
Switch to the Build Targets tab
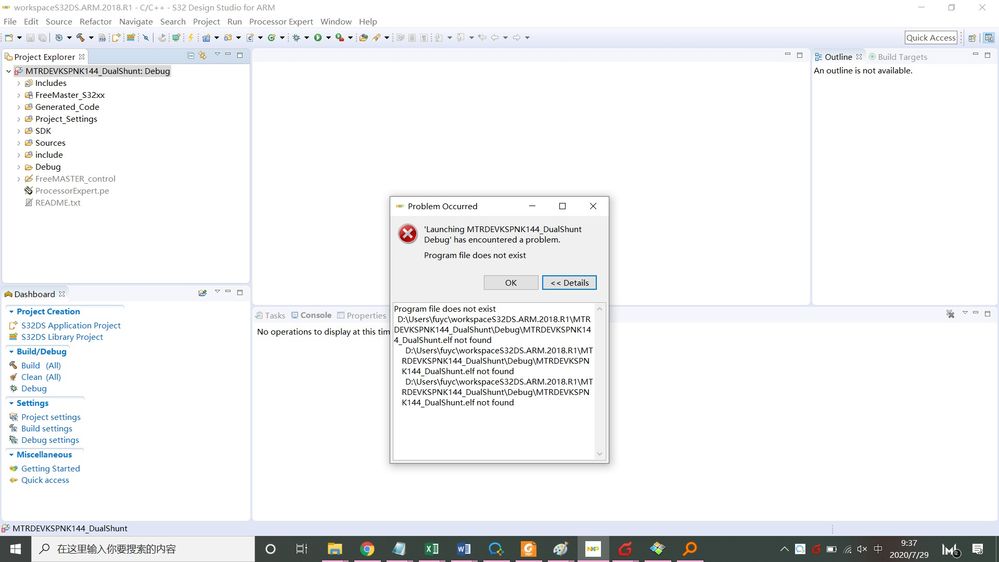coord(898,57)
